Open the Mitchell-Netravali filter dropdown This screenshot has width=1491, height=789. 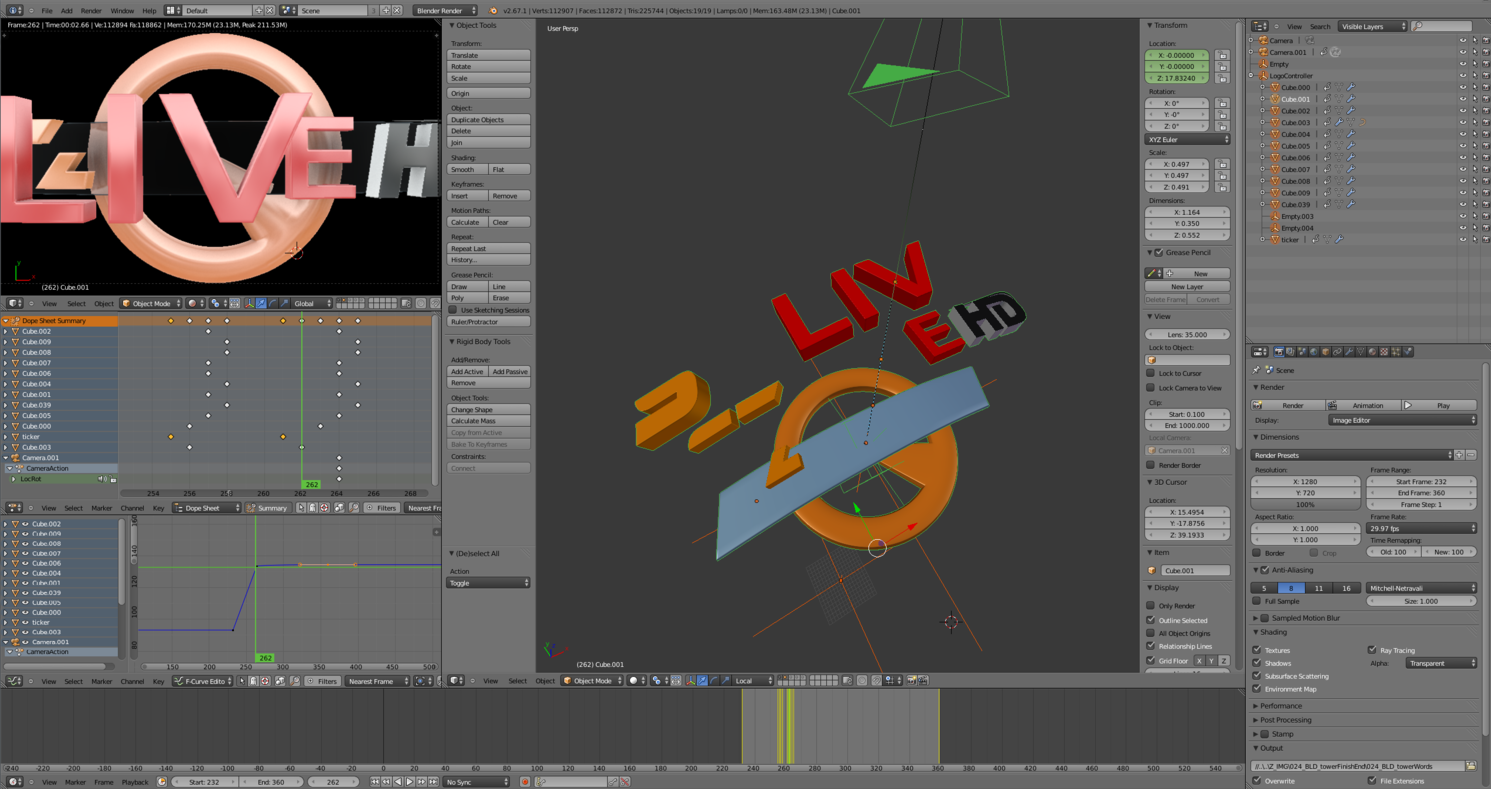pos(1421,588)
